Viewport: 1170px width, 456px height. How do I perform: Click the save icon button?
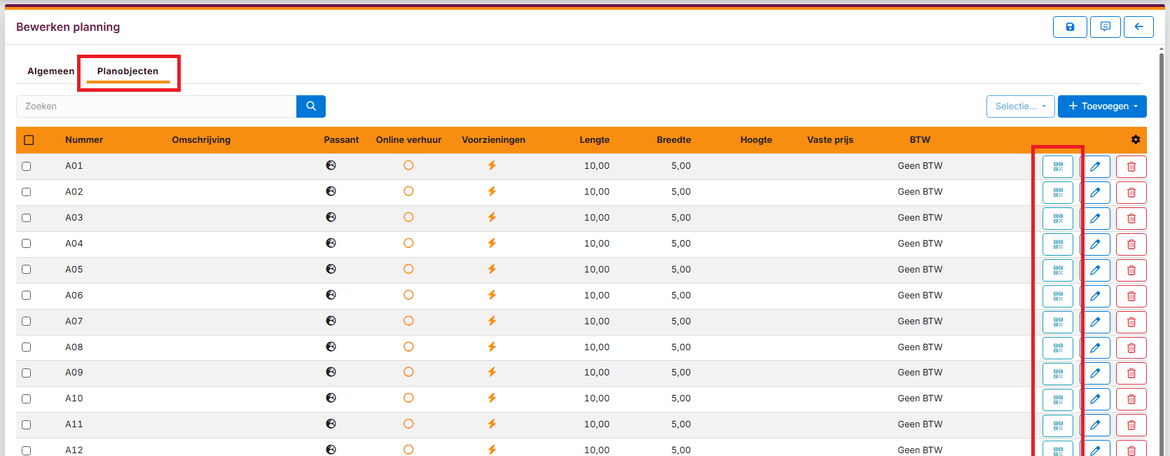click(1070, 27)
